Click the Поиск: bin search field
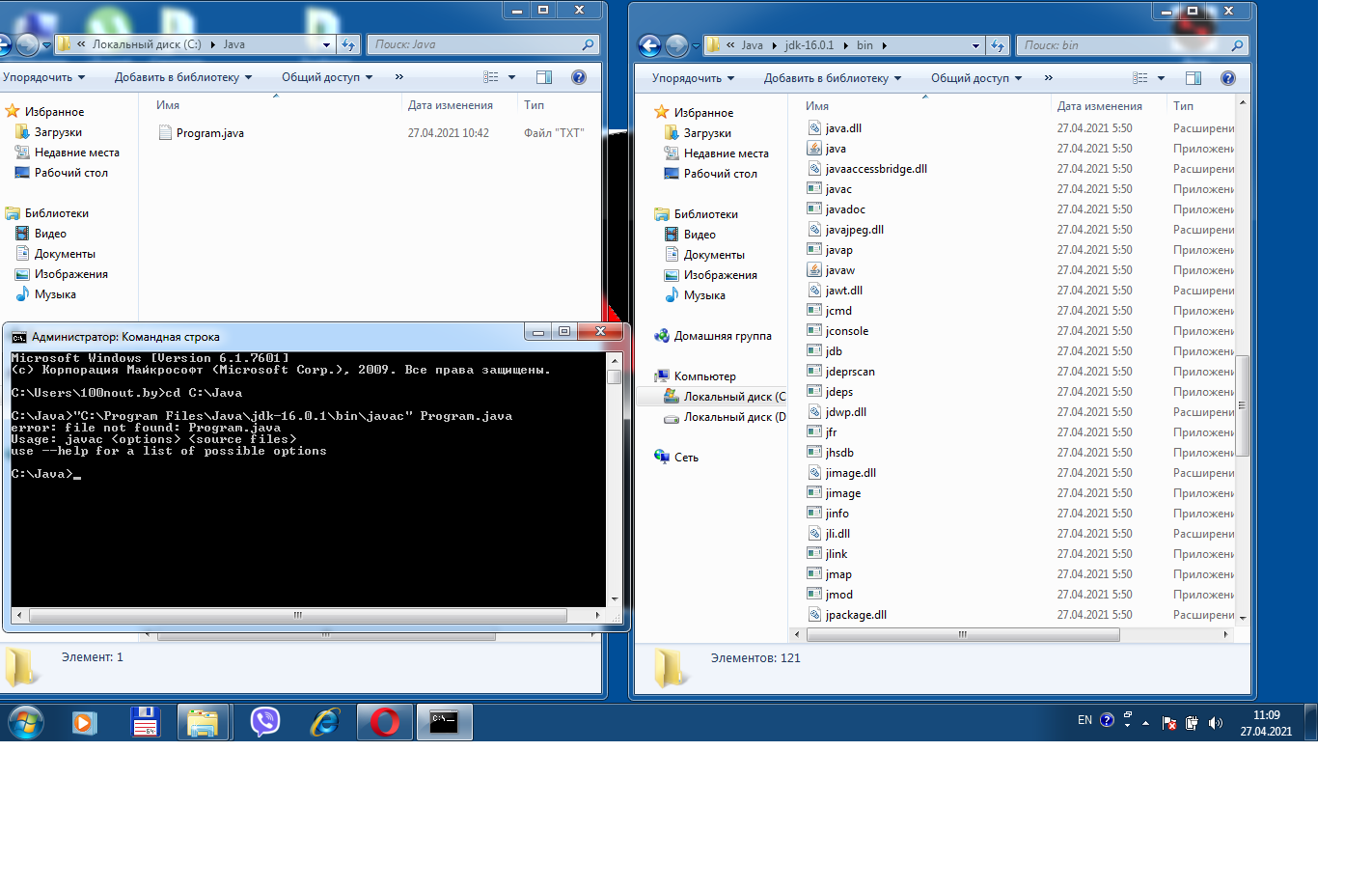 1131,45
